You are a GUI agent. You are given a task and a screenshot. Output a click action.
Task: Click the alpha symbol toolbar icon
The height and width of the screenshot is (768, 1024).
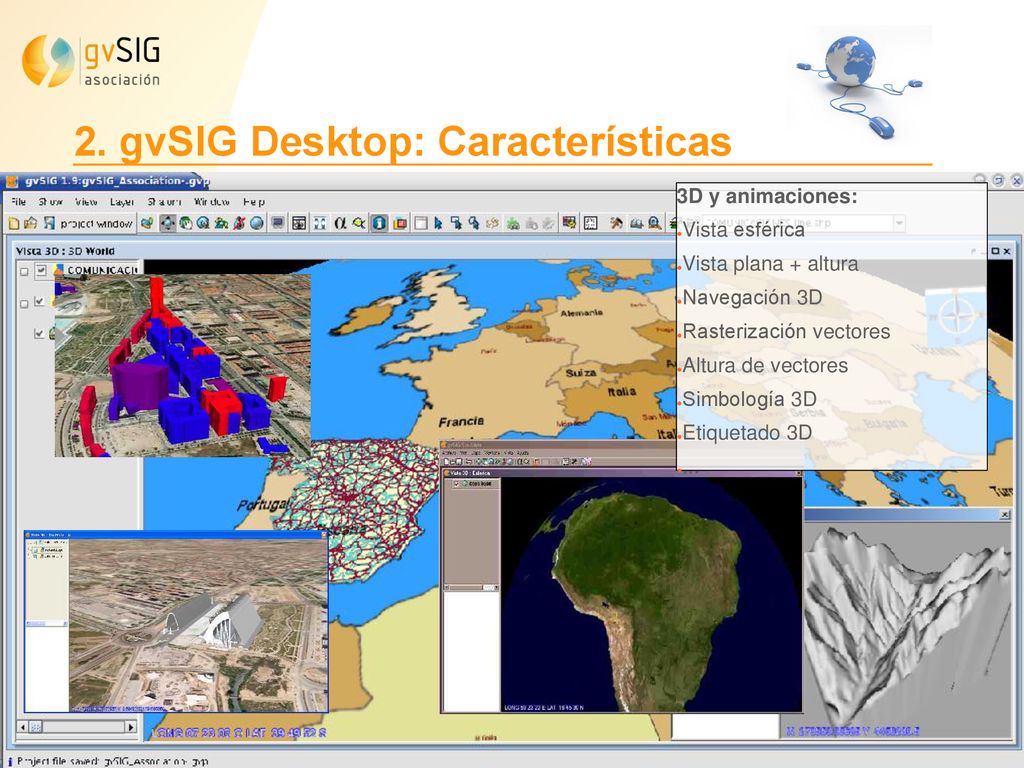[x=340, y=223]
